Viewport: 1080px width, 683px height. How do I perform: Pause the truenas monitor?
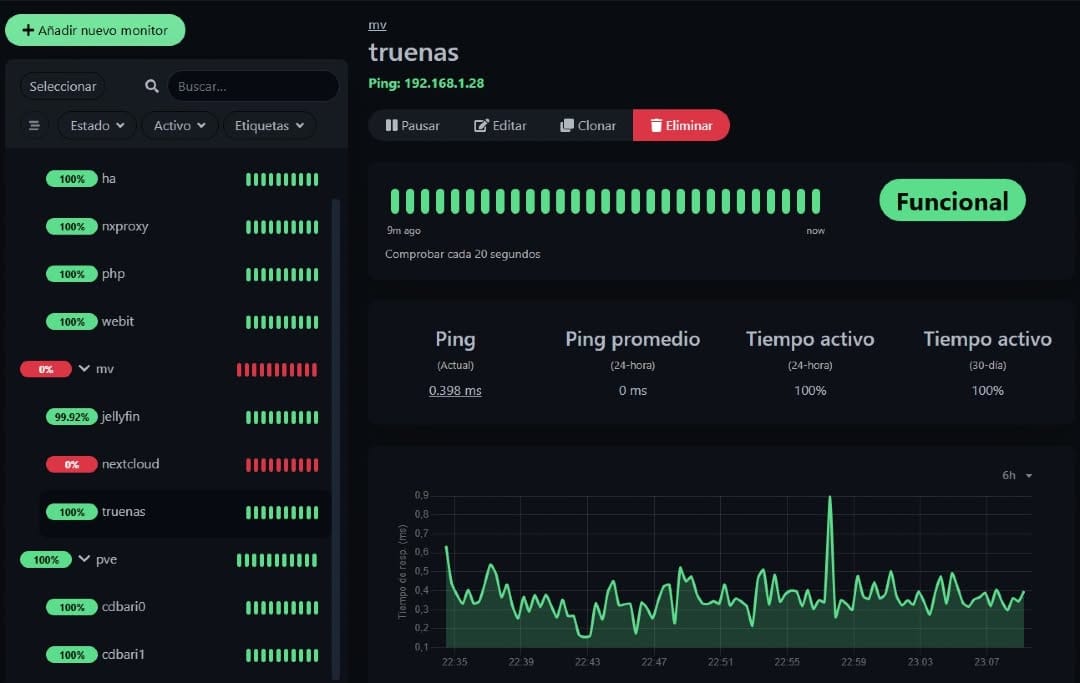coord(412,125)
